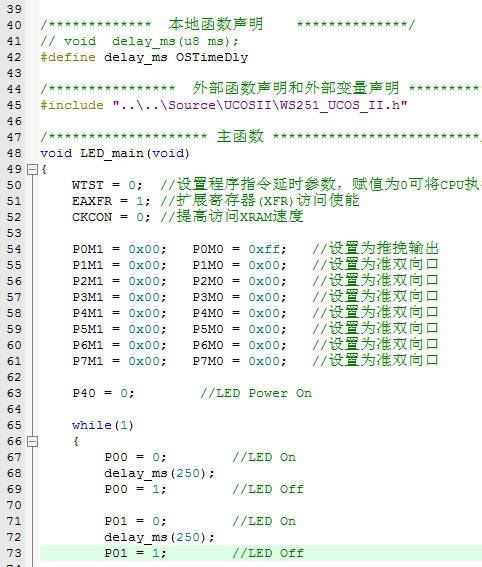Click the CKCON = 0 statement
482x567 pixels.
111,217
